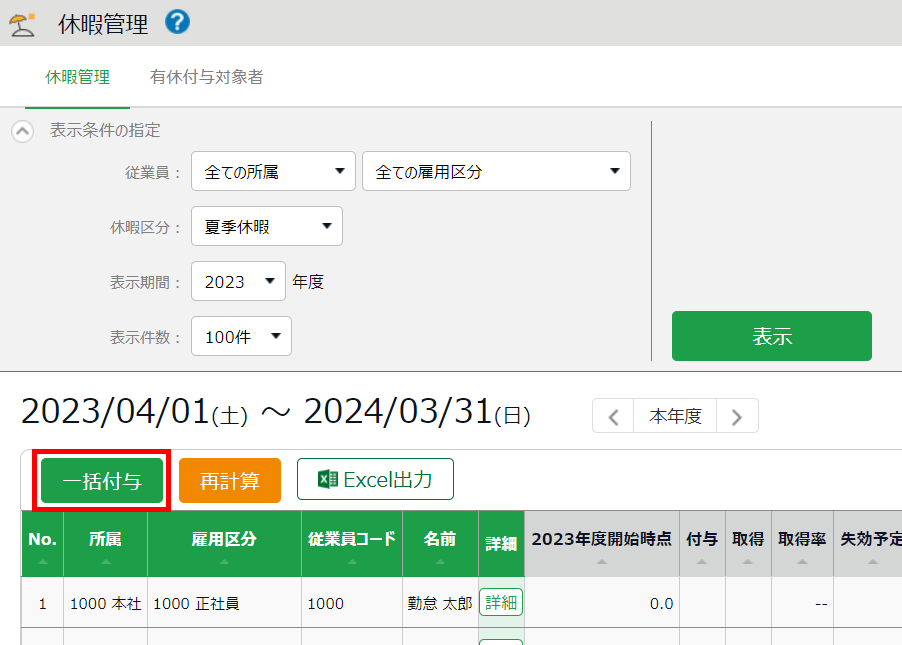The height and width of the screenshot is (645, 902).
Task: Sort by the 従業員コード column header
Action: pos(352,544)
